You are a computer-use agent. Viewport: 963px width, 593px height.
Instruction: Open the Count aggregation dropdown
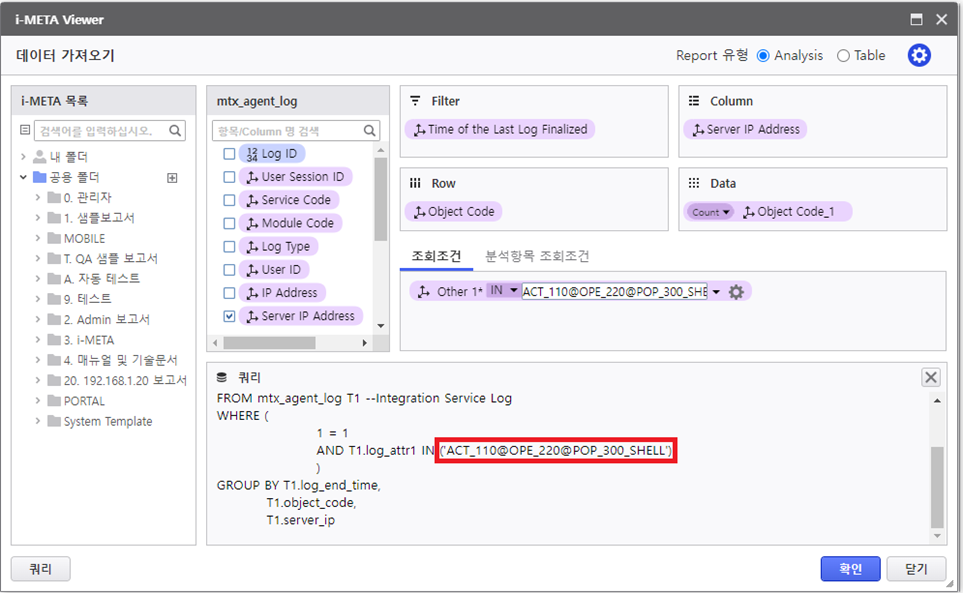tap(710, 212)
